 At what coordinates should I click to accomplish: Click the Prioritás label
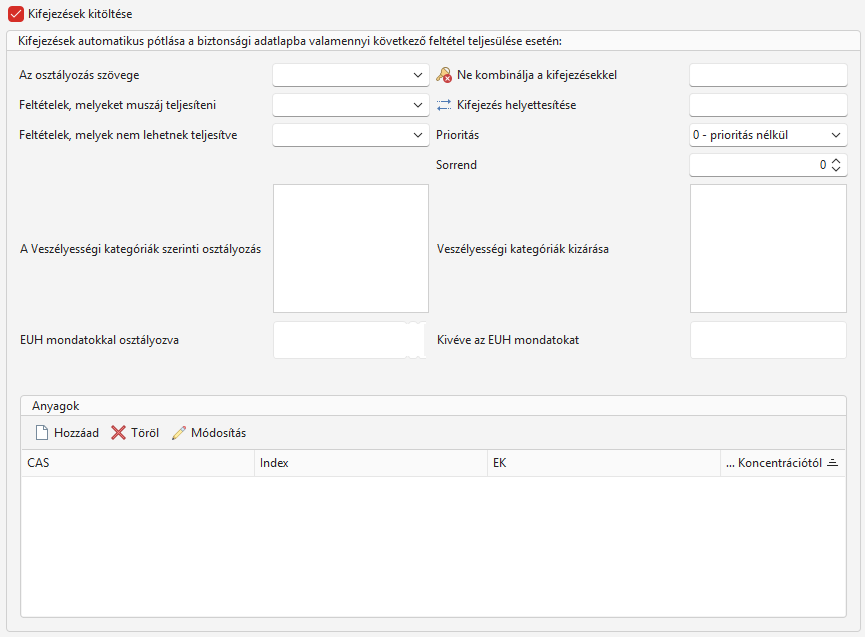[x=457, y=135]
